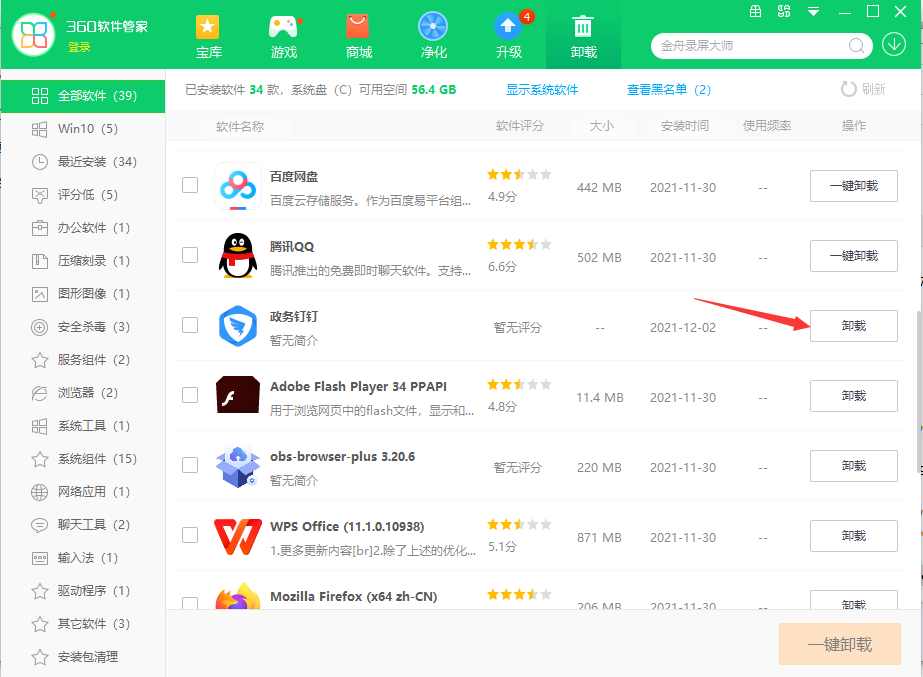Open 查看黑名单 (2) link

coord(669,89)
